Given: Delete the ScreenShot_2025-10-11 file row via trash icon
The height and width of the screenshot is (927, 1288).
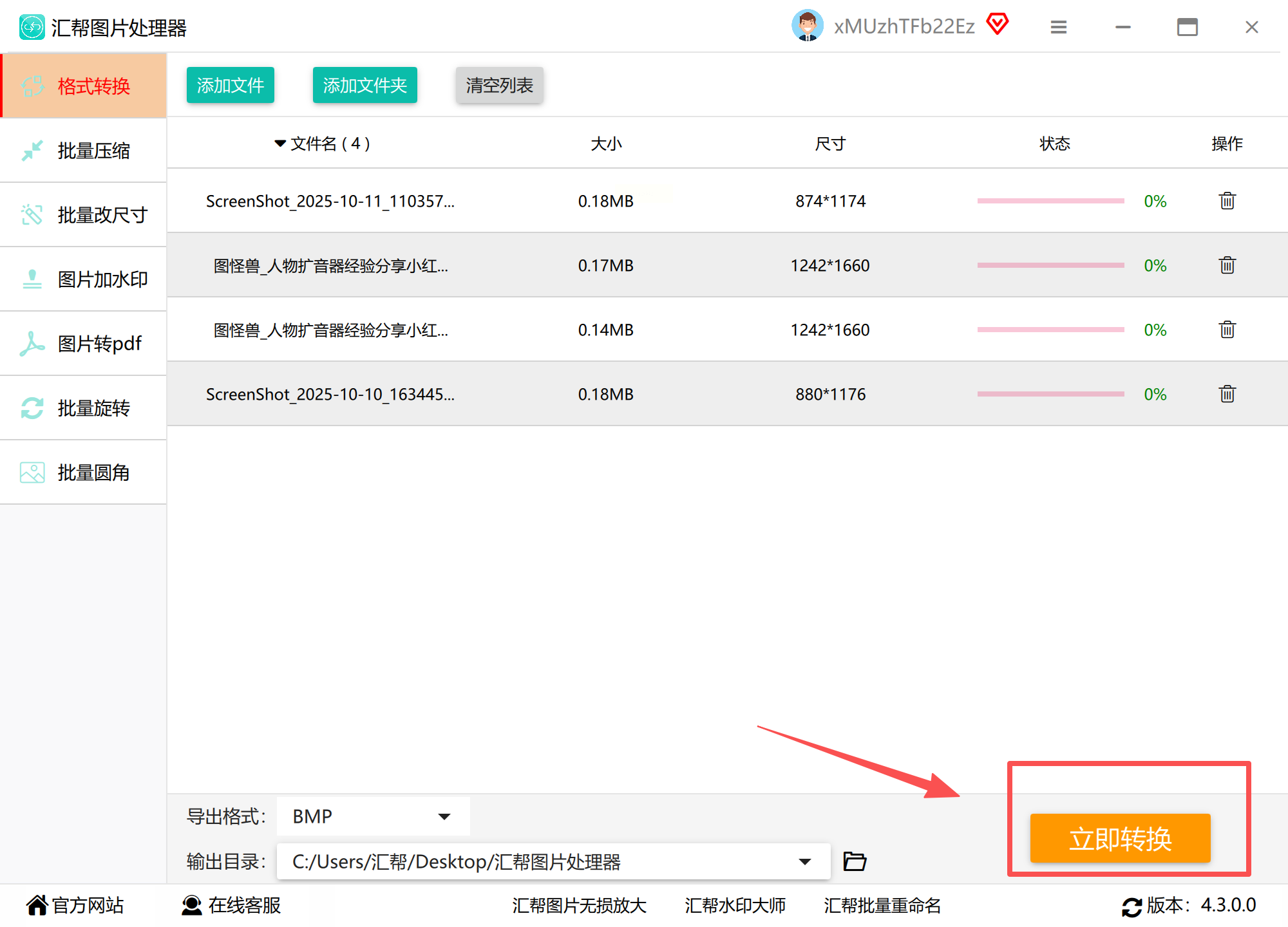Looking at the screenshot, I should (1227, 201).
